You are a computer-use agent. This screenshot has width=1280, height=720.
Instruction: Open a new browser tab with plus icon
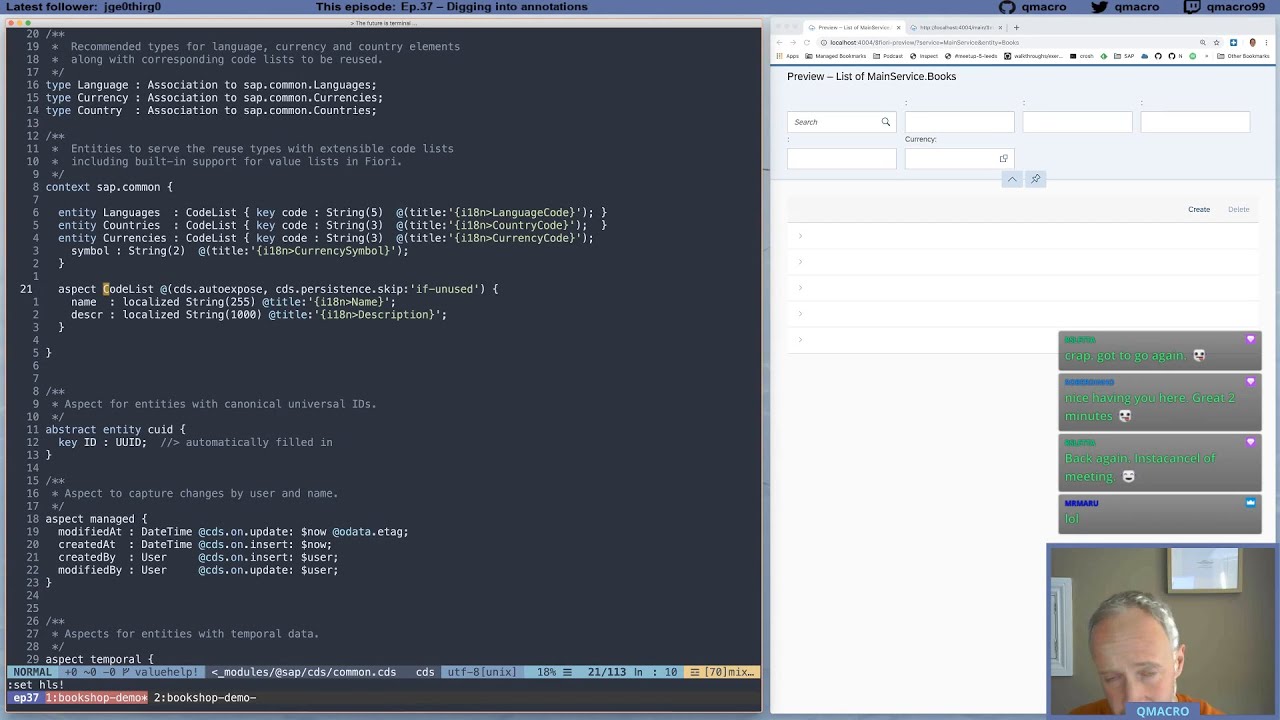pos(1016,27)
